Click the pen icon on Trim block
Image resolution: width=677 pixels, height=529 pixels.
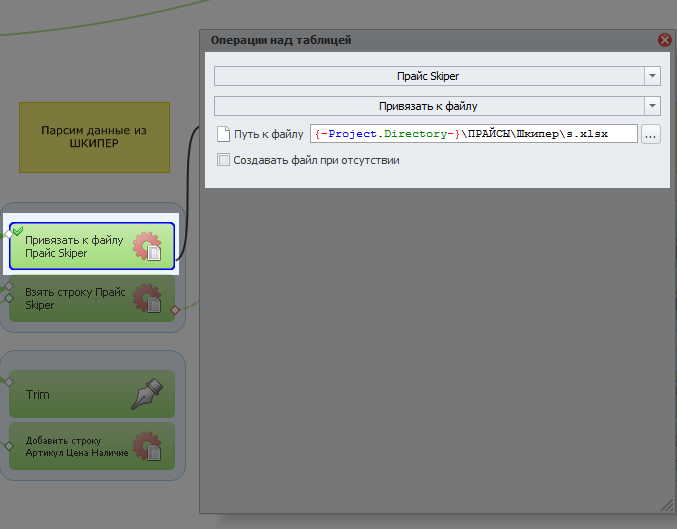click(x=147, y=394)
